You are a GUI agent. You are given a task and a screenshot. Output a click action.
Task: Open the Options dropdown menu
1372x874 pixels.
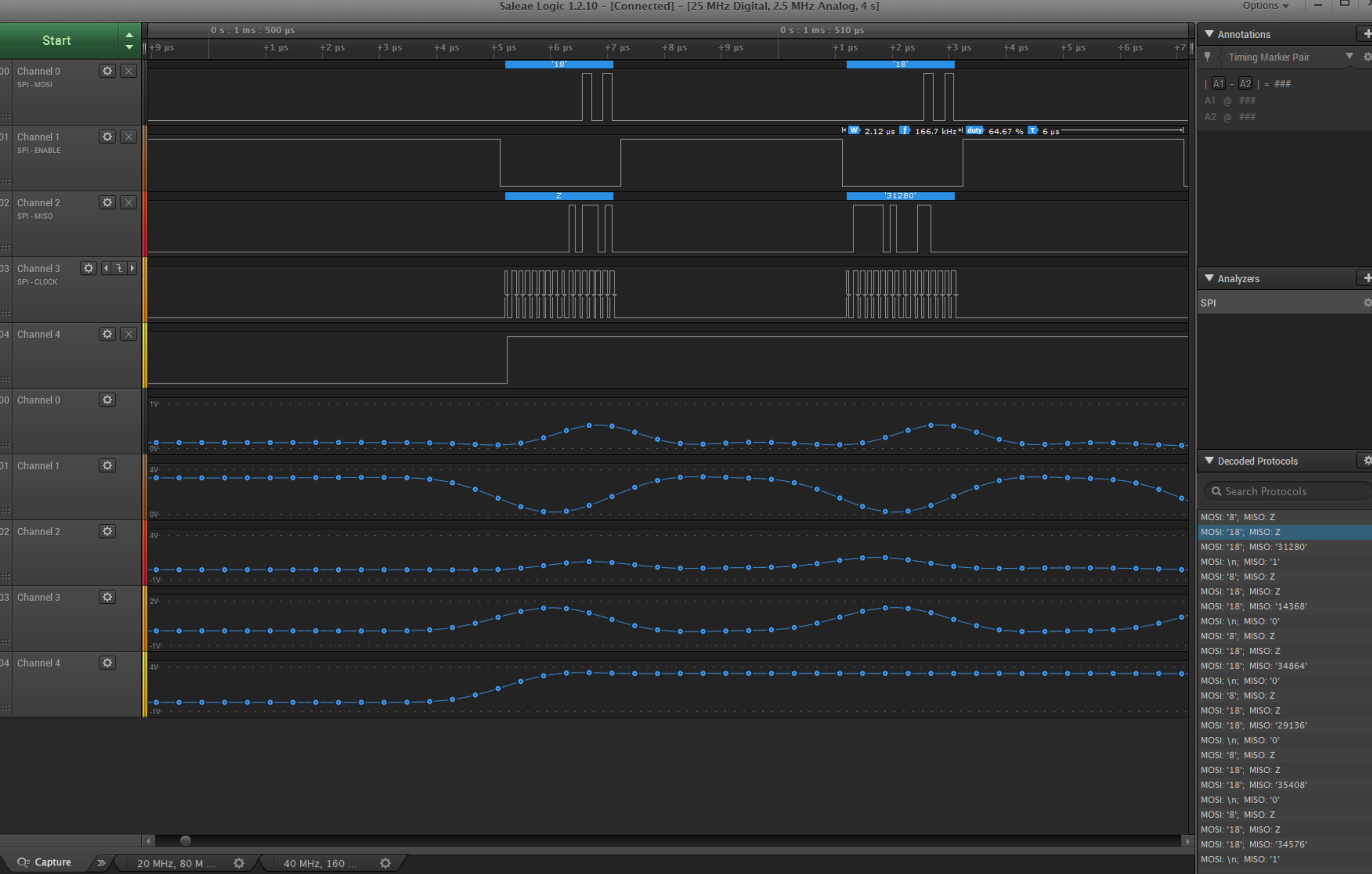[1265, 6]
